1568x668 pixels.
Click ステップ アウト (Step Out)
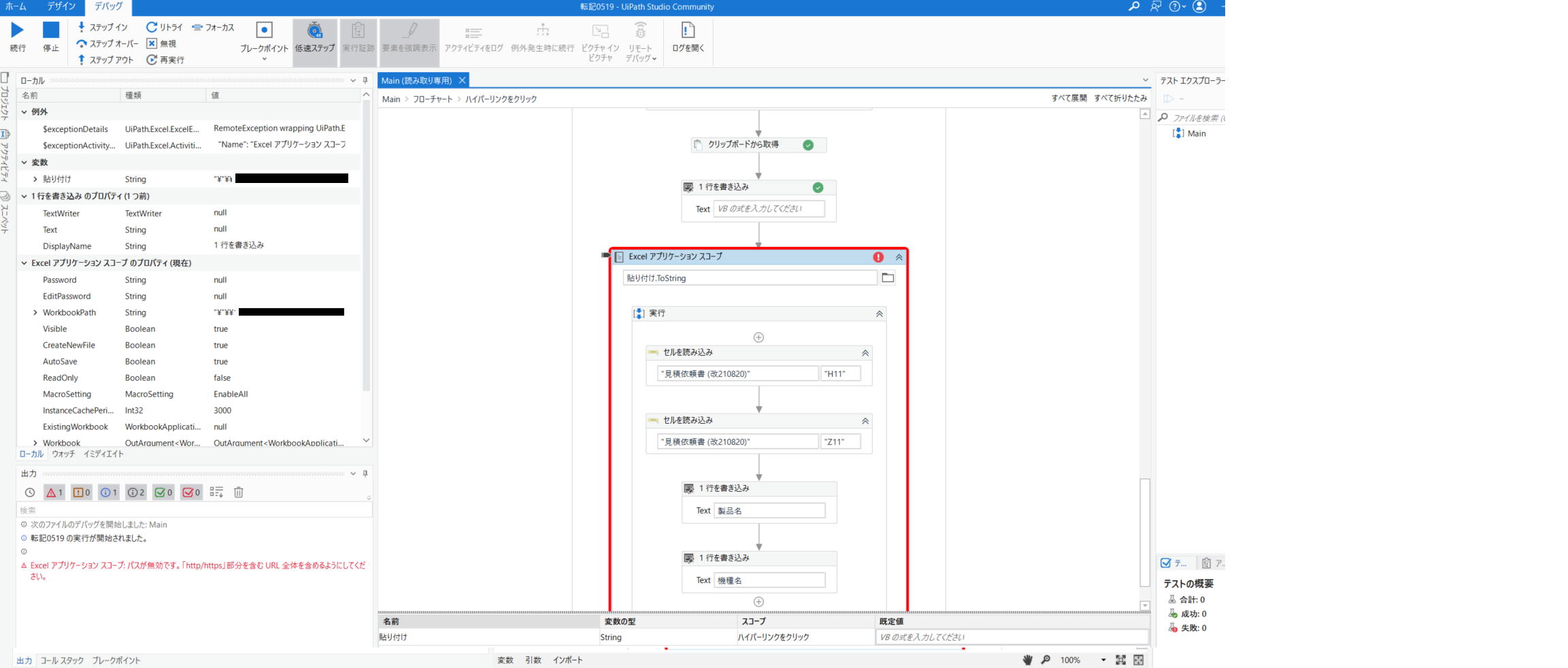pyautogui.click(x=105, y=60)
